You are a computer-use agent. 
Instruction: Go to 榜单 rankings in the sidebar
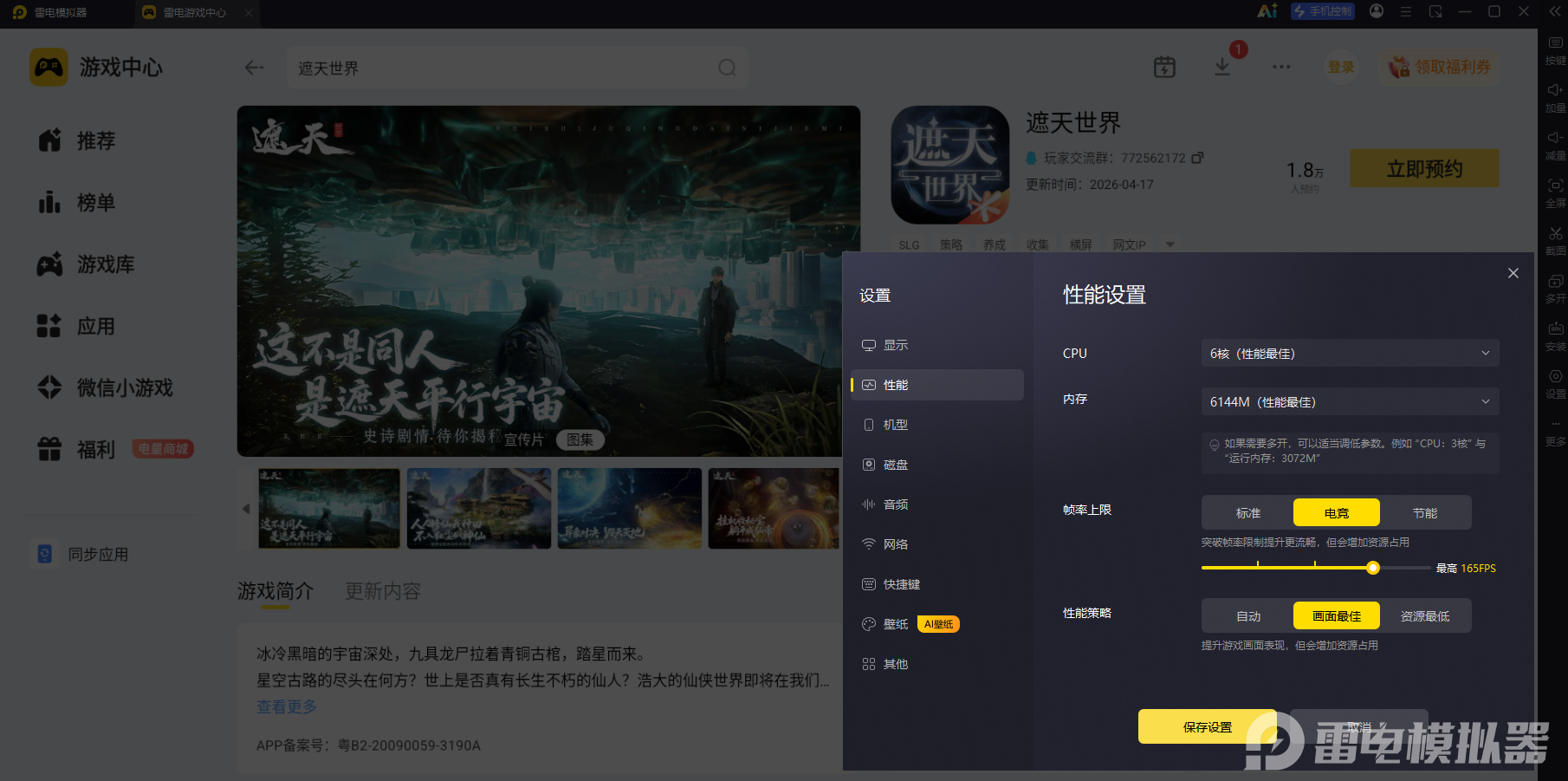76,203
